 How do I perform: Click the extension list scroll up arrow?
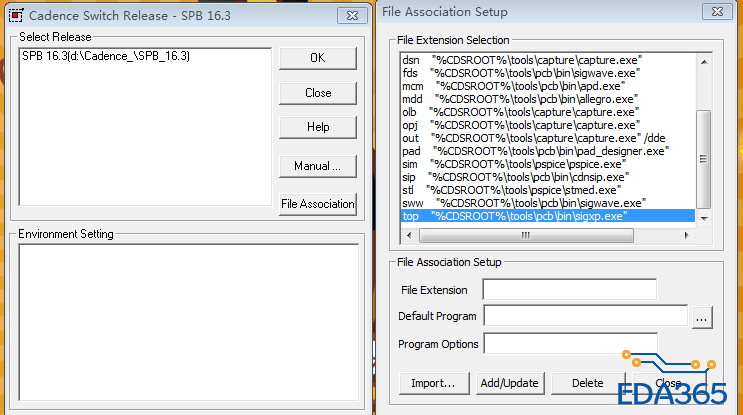coord(704,62)
